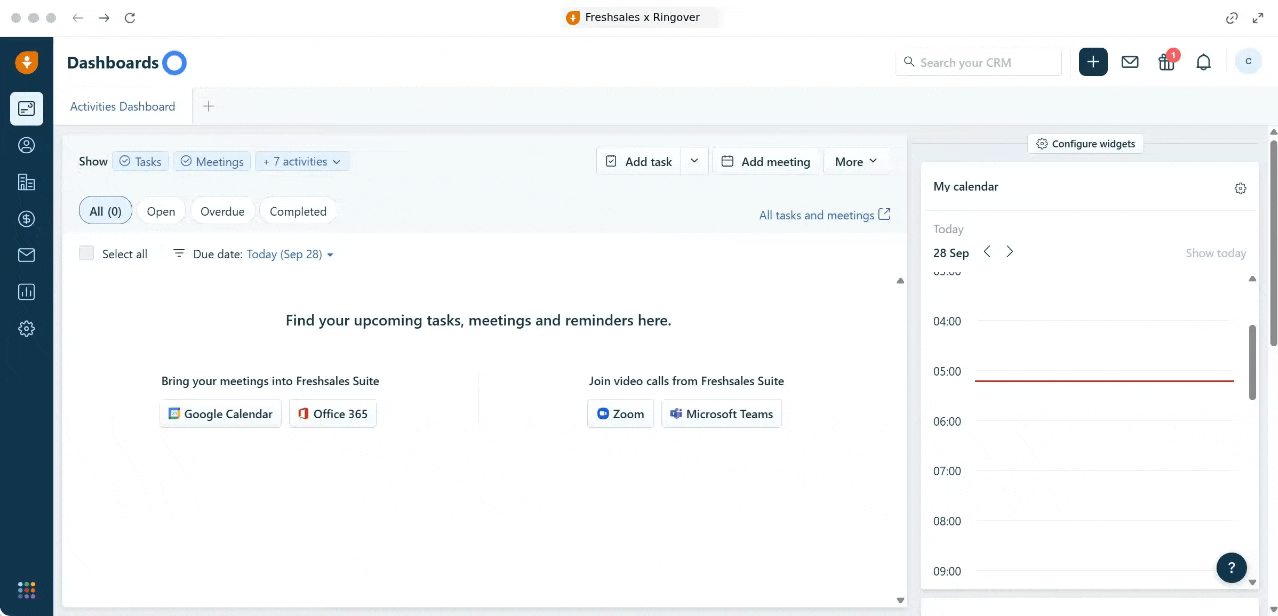Click the Search your CRM field
The image size is (1278, 616).
(978, 62)
